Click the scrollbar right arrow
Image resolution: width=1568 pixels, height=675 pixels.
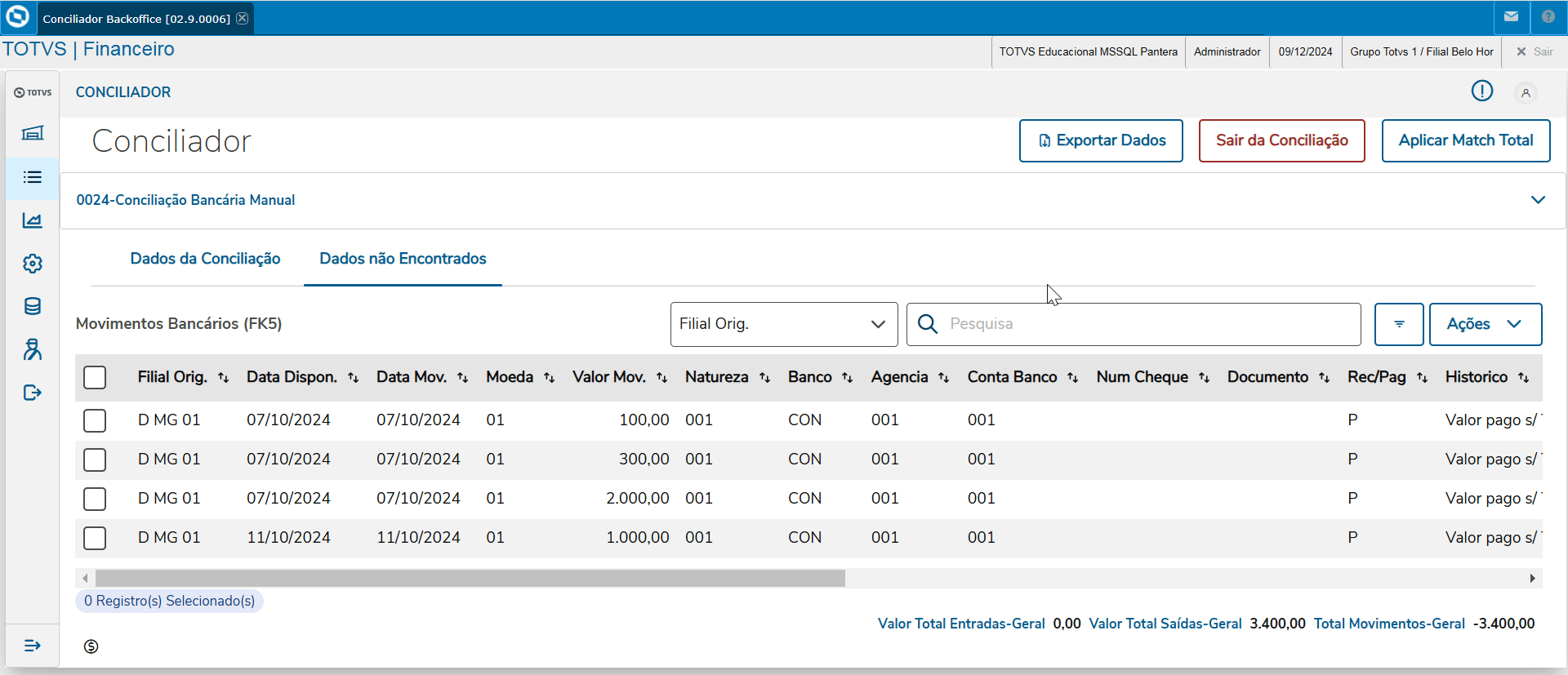point(1532,578)
